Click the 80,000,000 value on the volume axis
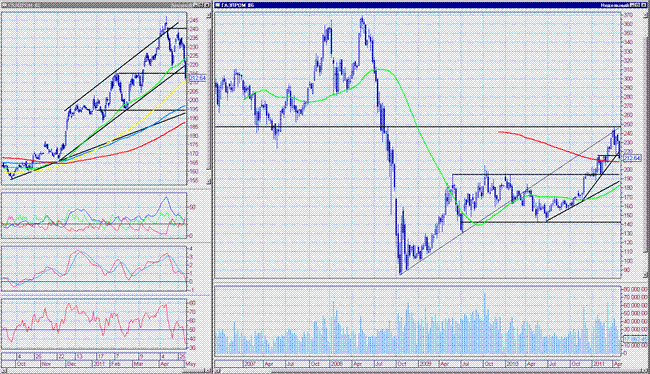Viewport: 650px width, 374px height. coord(635,289)
